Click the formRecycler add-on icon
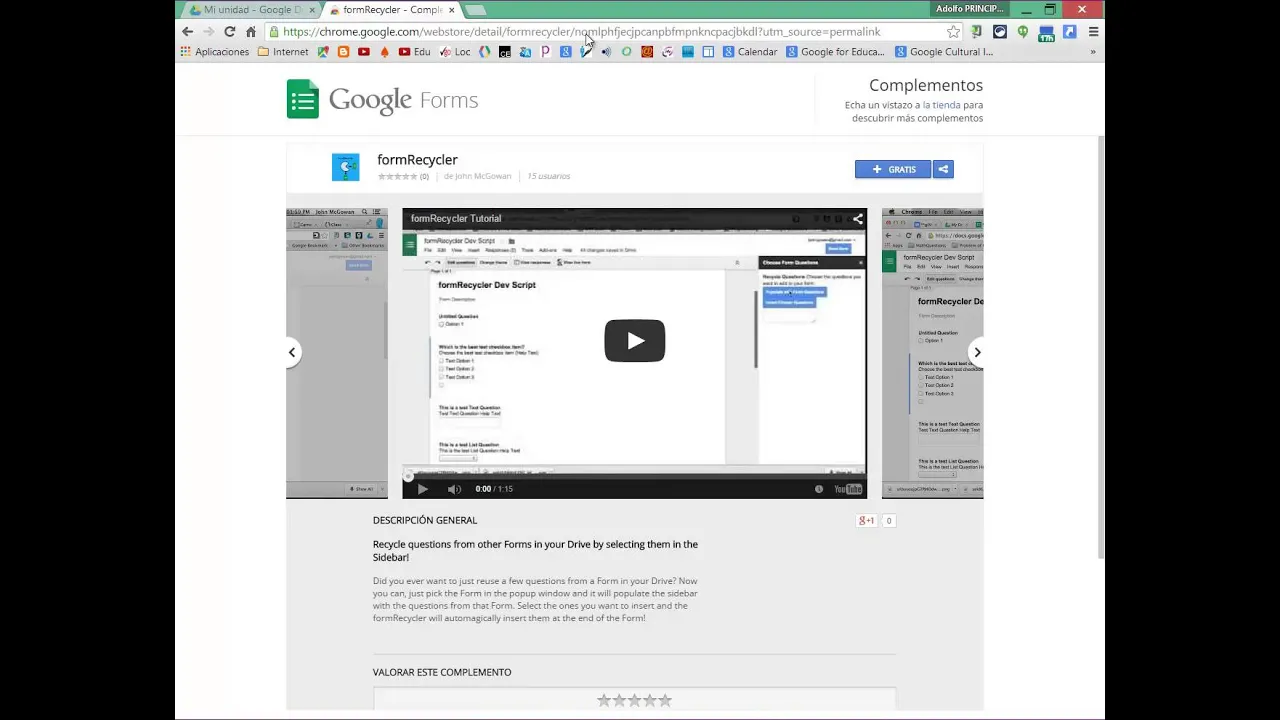The image size is (1280, 720). [x=345, y=167]
